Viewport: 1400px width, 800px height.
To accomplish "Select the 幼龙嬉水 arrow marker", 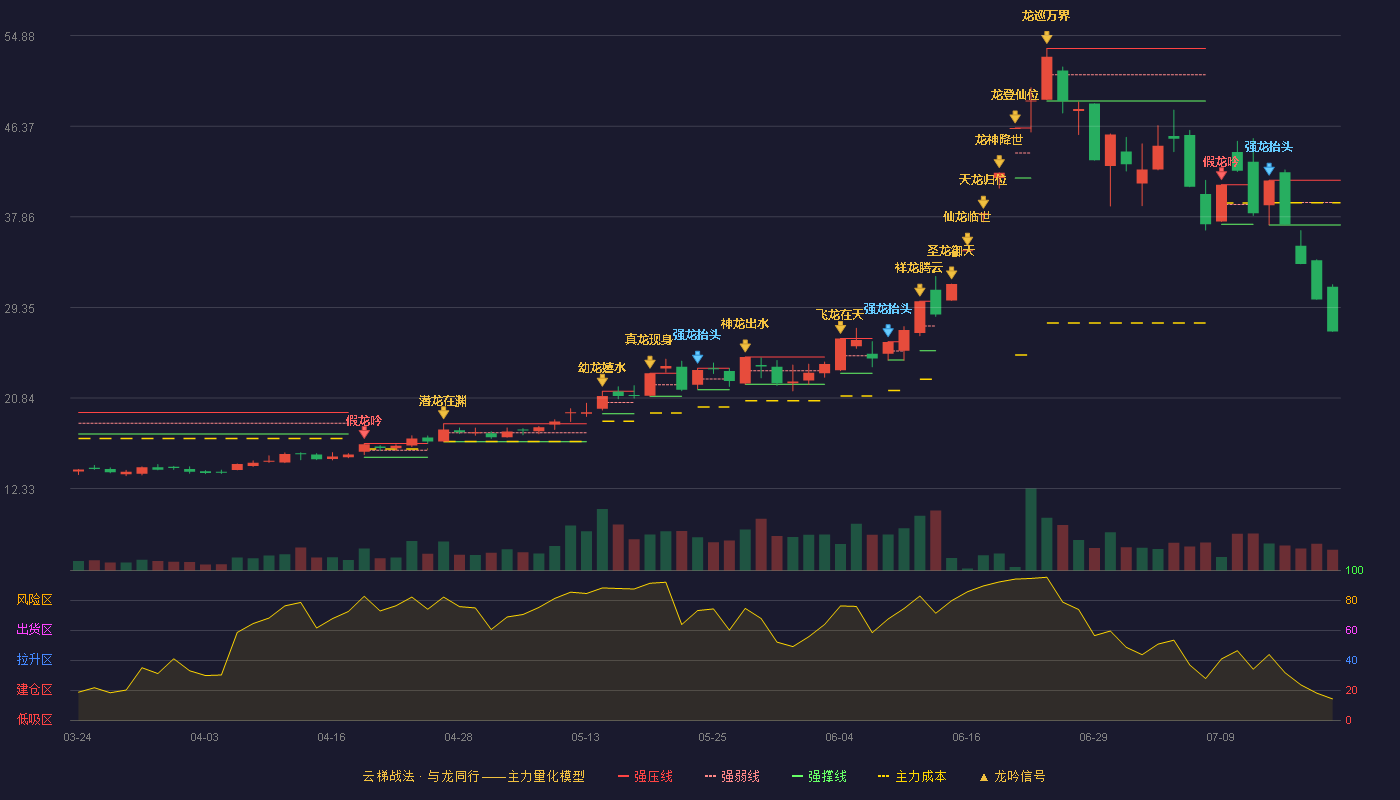I will tap(602, 380).
